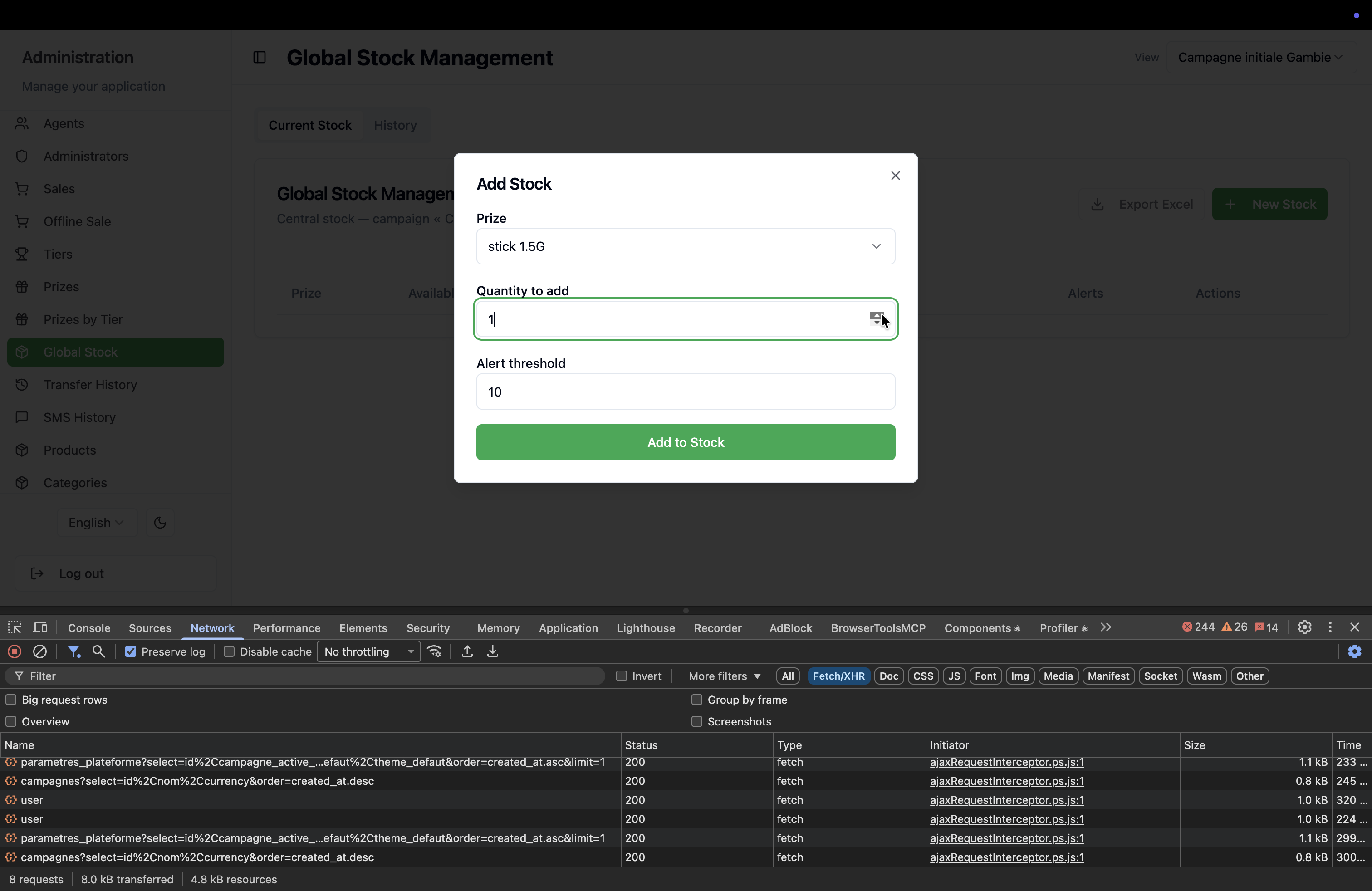
Task: Click the Agents sidebar icon
Action: [x=22, y=123]
